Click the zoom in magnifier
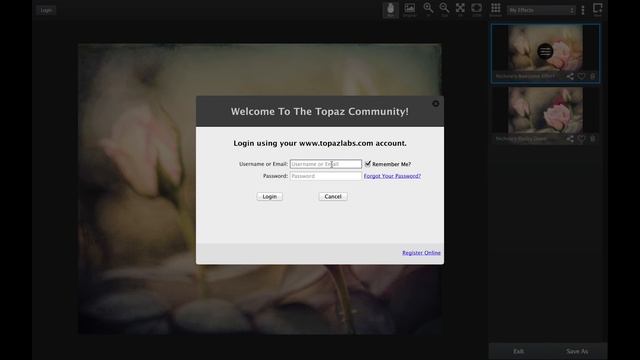The width and height of the screenshot is (640, 360). coord(428,9)
